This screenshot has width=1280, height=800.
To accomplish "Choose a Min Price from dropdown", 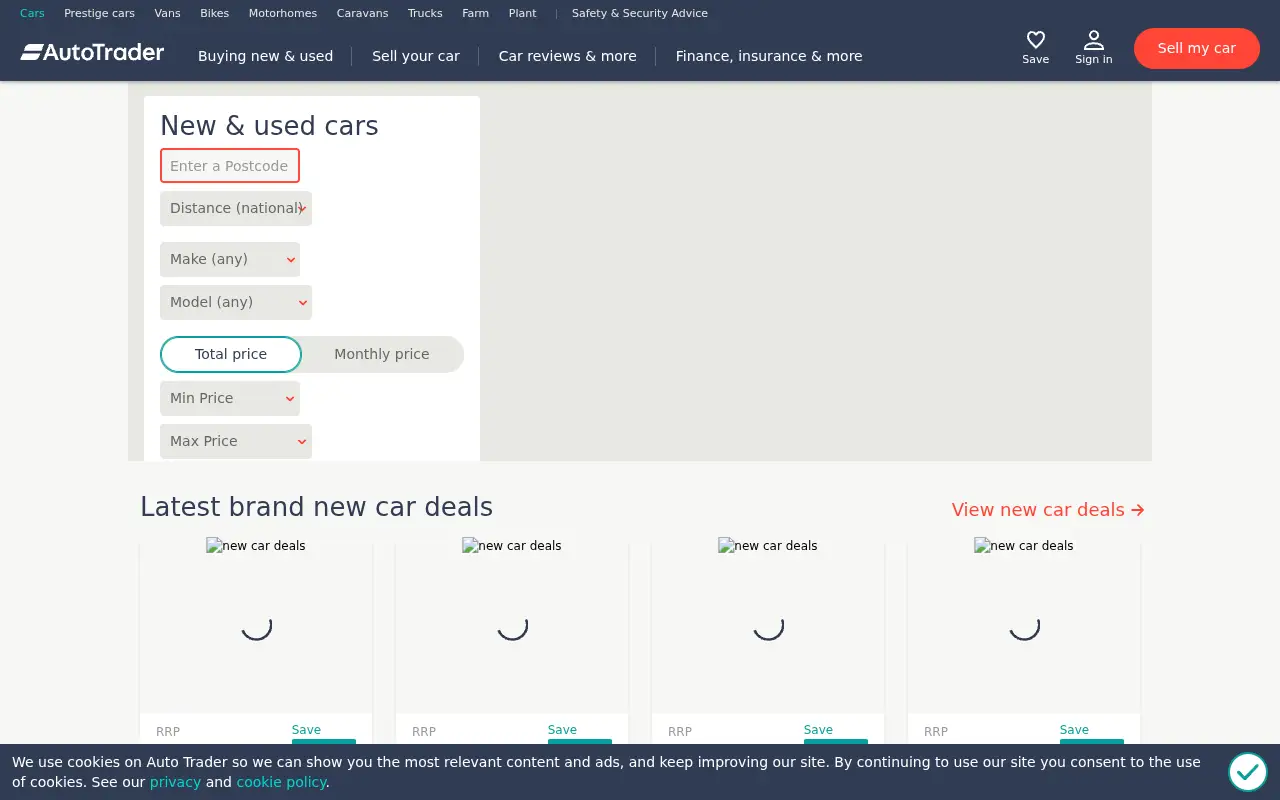I will pos(230,398).
